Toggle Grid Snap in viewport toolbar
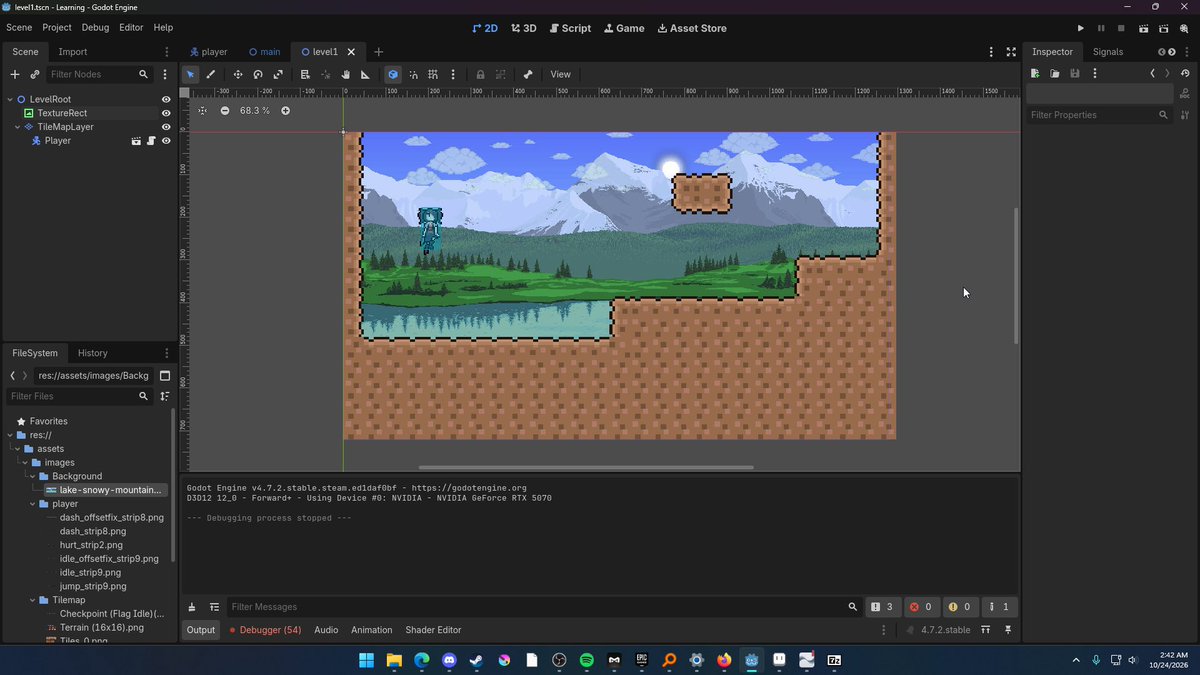 (x=433, y=74)
